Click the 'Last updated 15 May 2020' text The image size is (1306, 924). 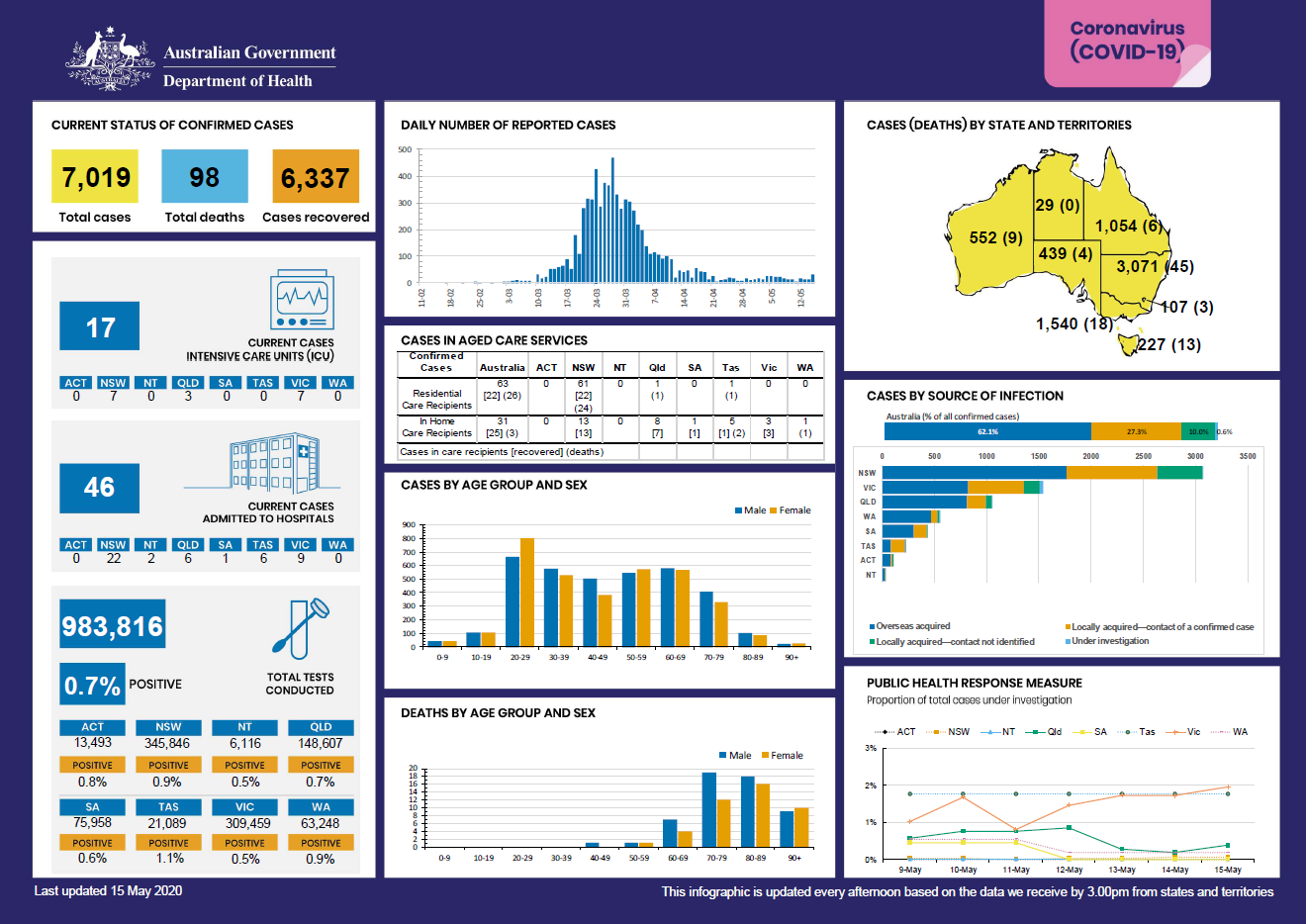pos(108,890)
